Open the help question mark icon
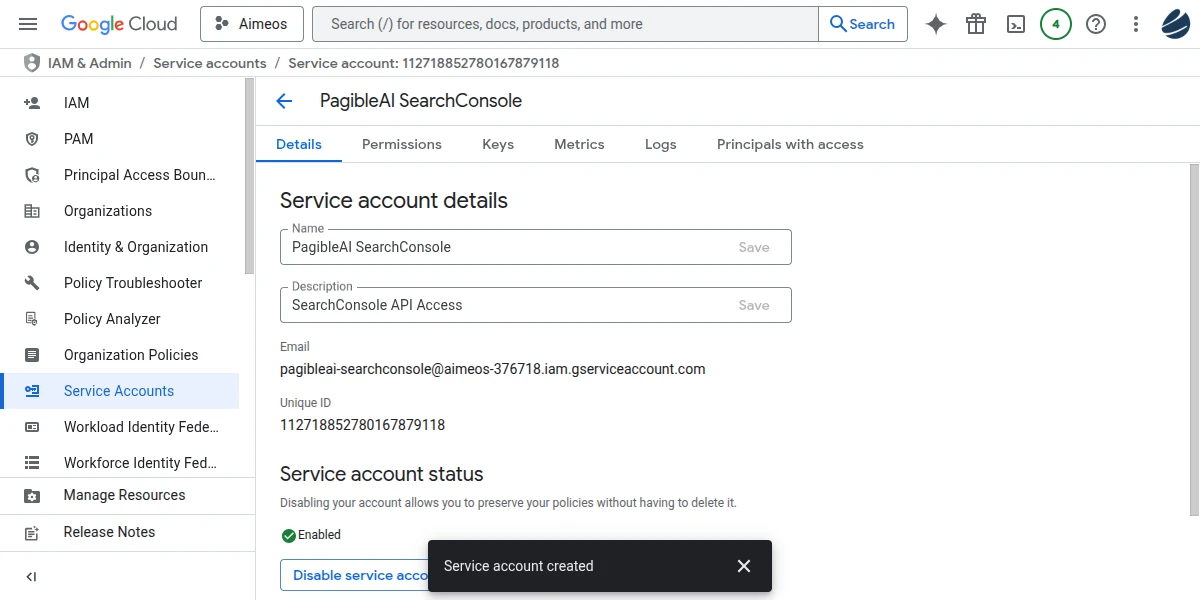The image size is (1200, 600). (1096, 24)
